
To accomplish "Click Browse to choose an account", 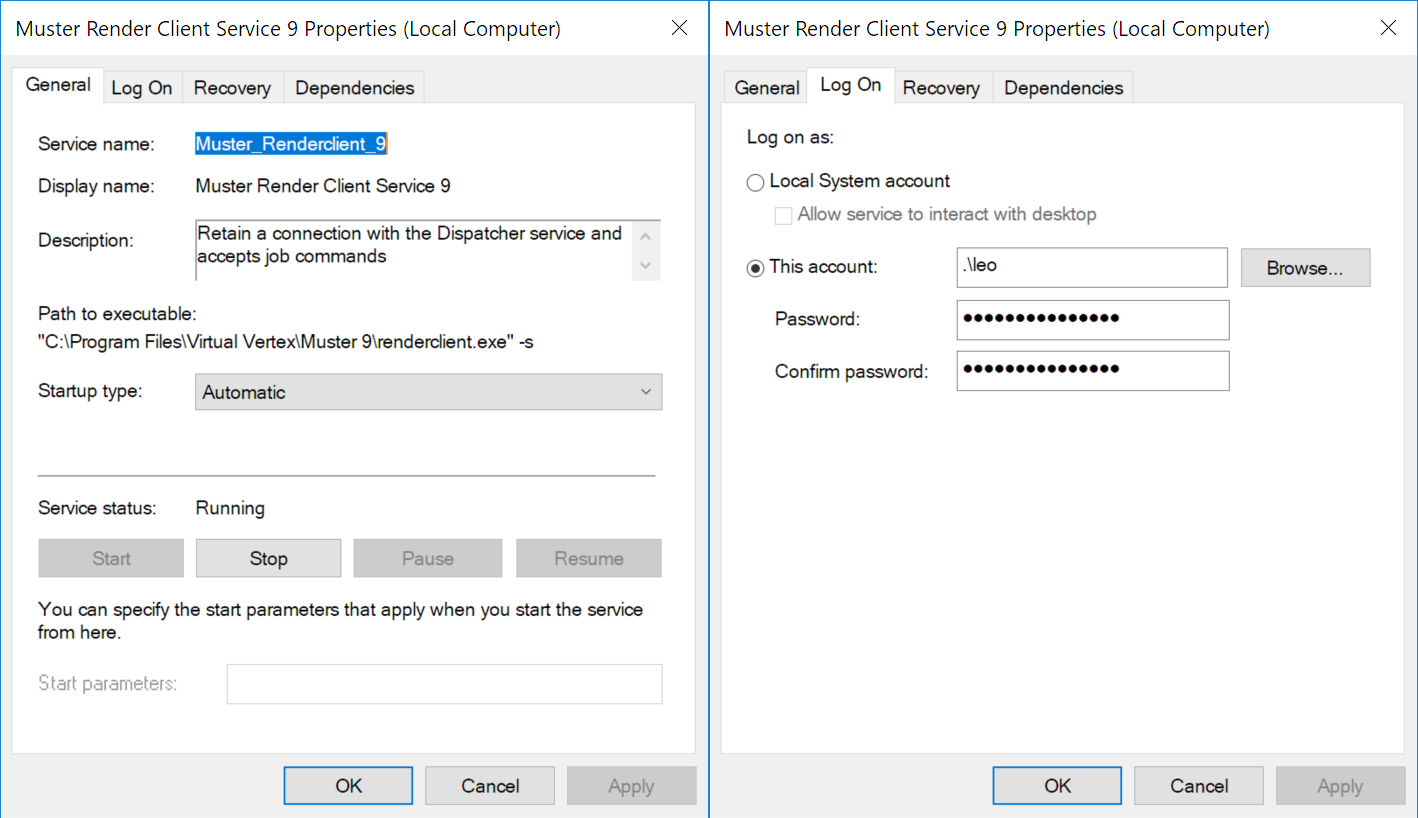I will (x=1304, y=268).
